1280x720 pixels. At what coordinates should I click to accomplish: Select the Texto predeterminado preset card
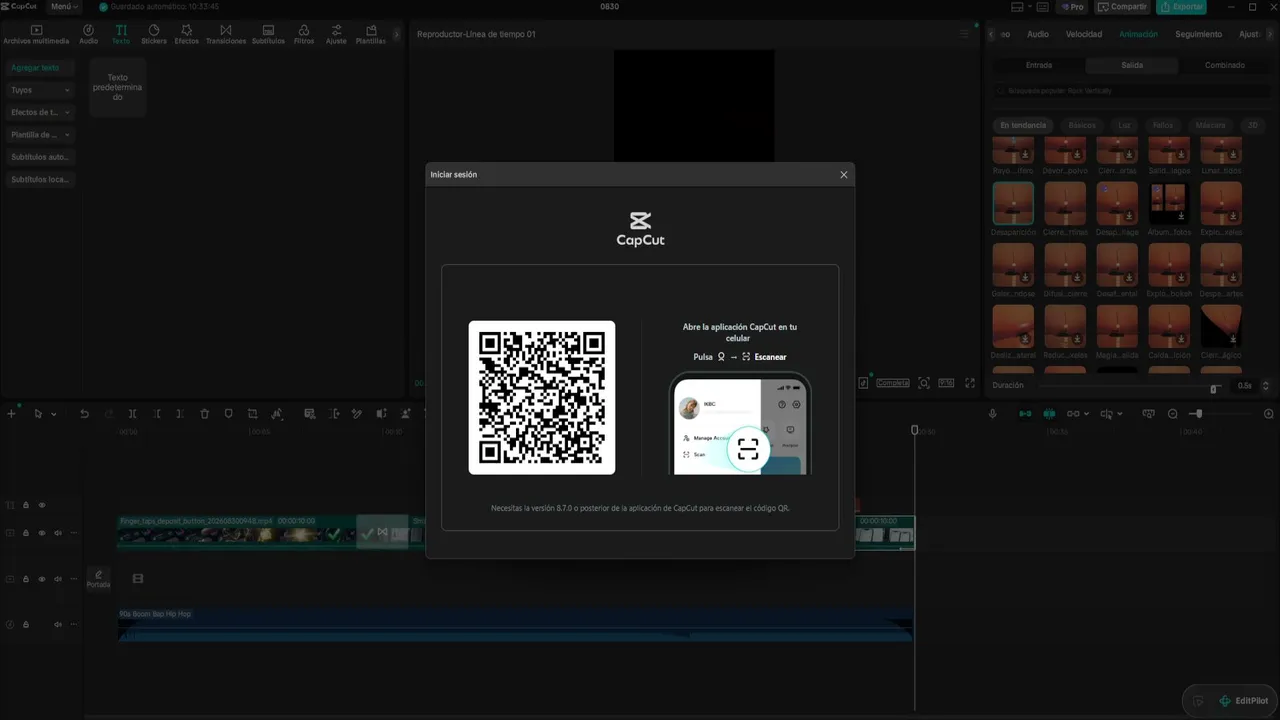pos(118,87)
